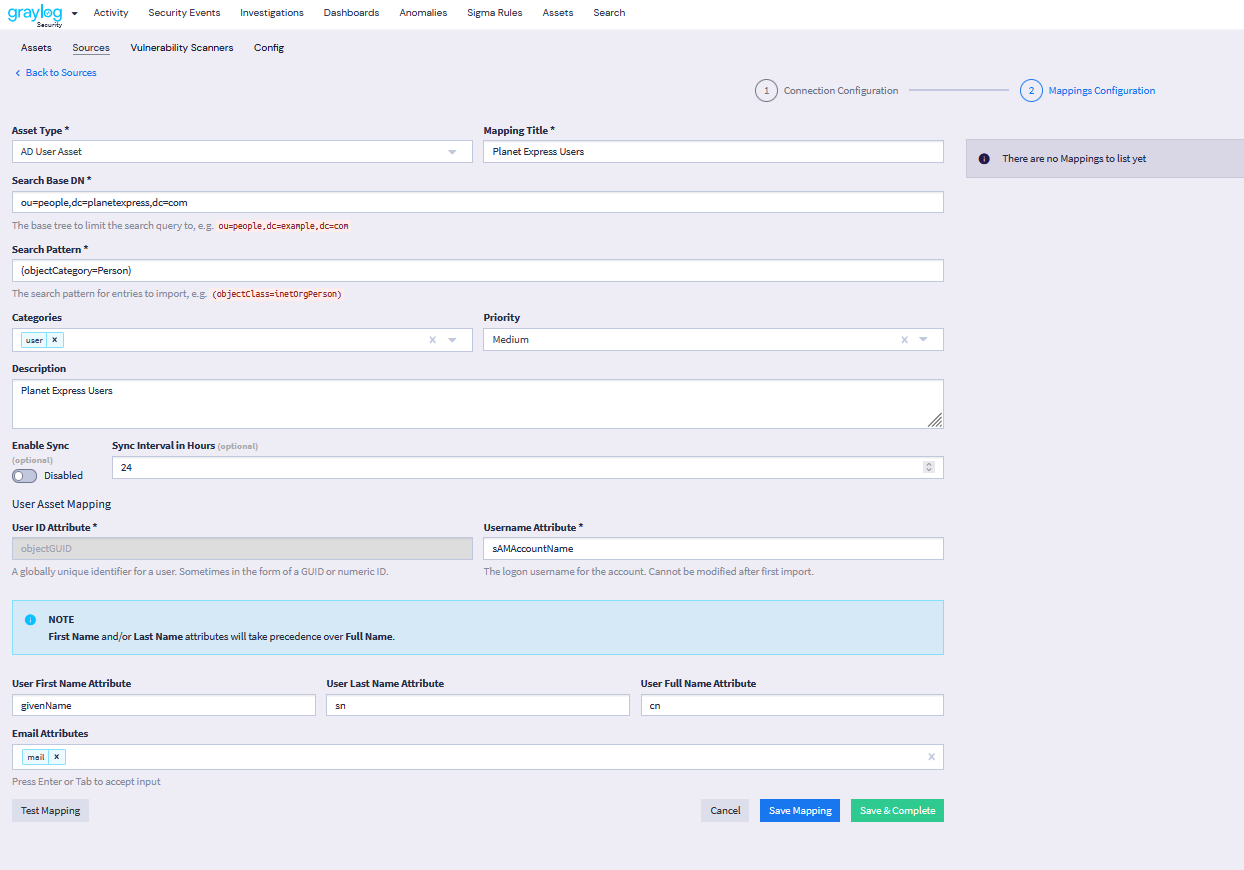Click the info icon in the Mappings panel
This screenshot has height=870, width=1244.
coord(986,158)
